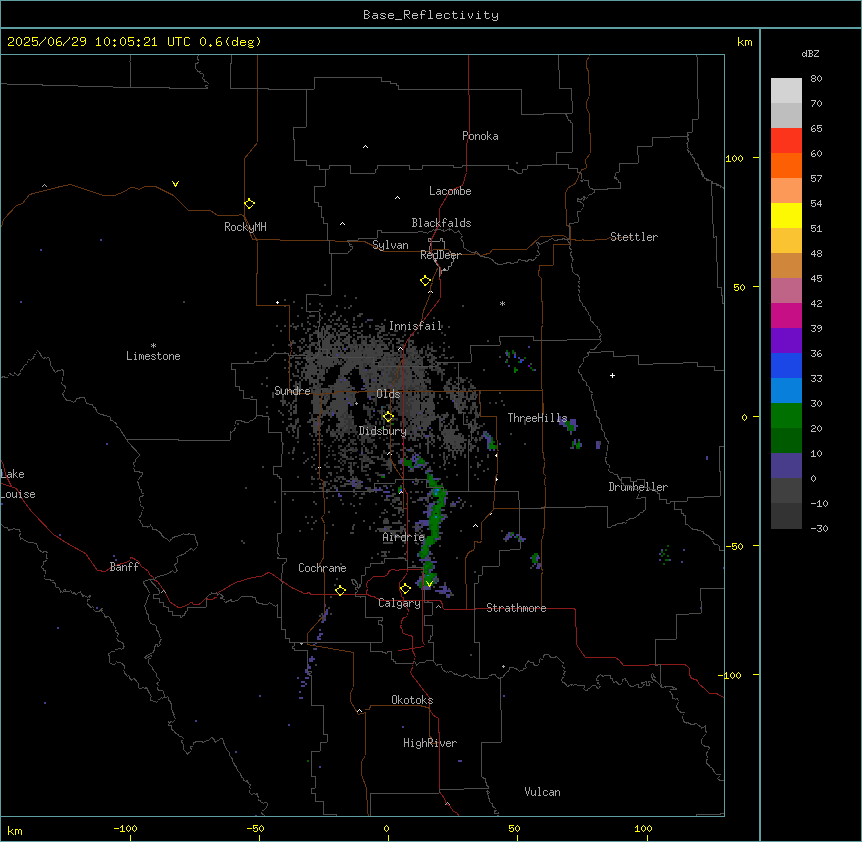Click the yellow diamond marker south of RedDeer
The image size is (862, 842).
(x=425, y=281)
